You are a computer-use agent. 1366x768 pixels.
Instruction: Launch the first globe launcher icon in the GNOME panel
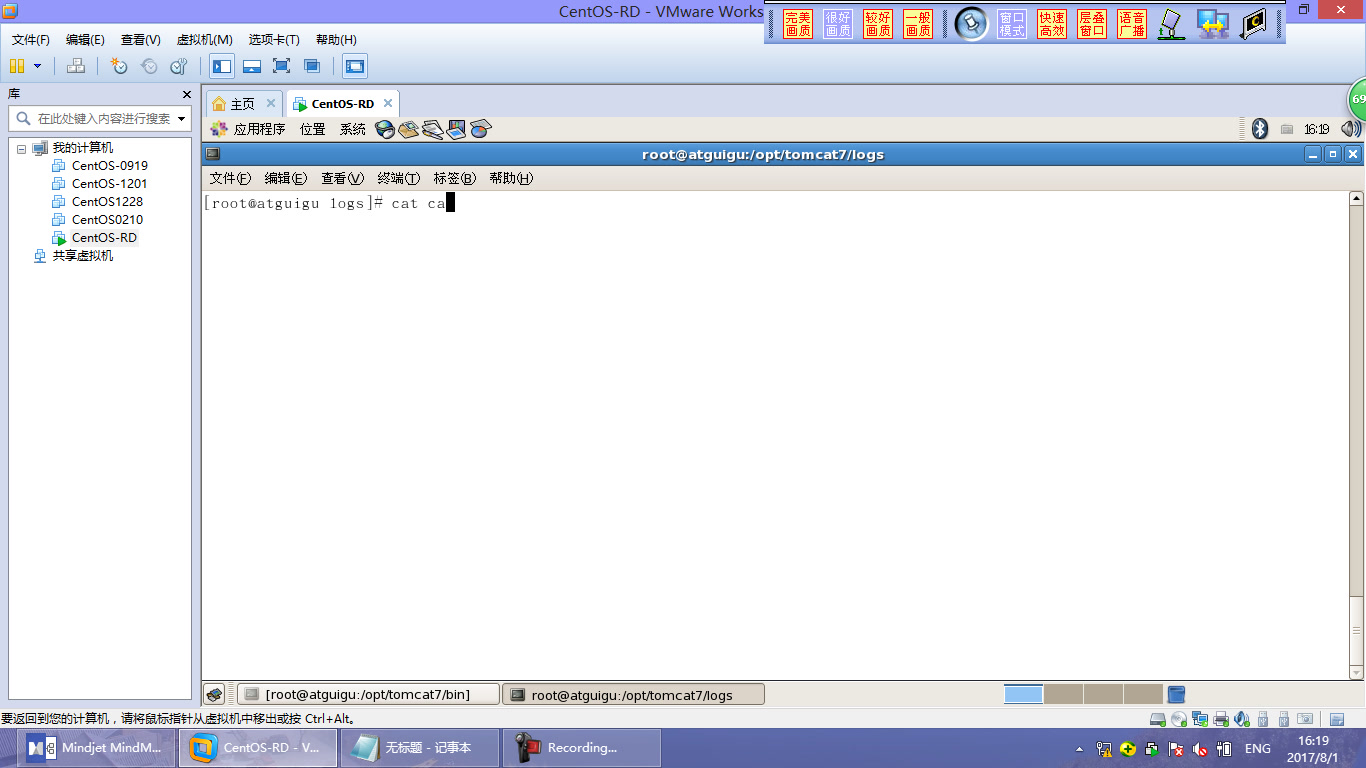[x=385, y=129]
